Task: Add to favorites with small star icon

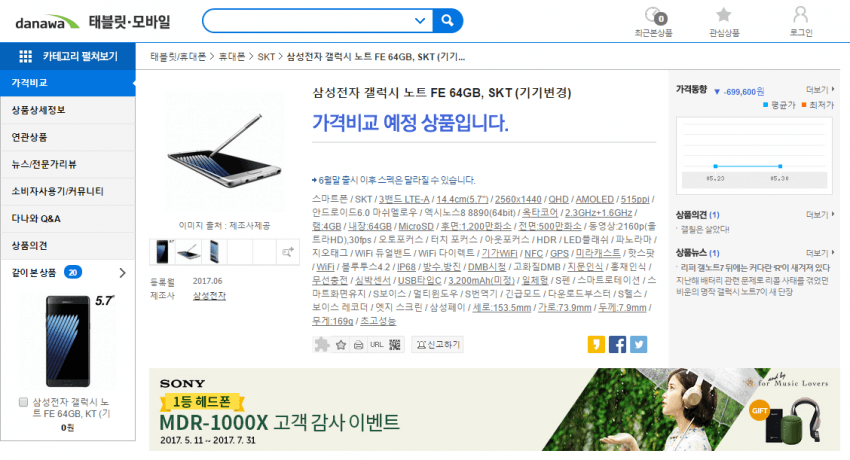Action: point(340,345)
